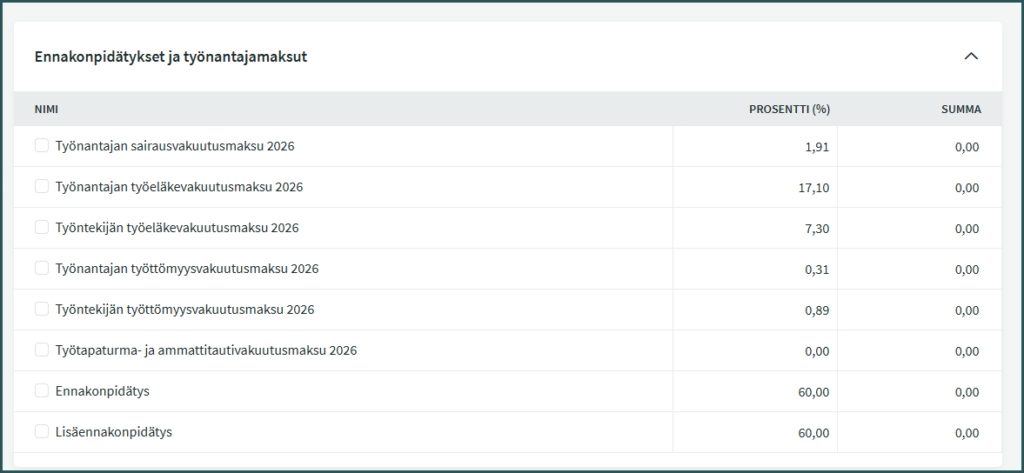The height and width of the screenshot is (473, 1024).
Task: Select the 0,89 percentage value
Action: tap(816, 310)
